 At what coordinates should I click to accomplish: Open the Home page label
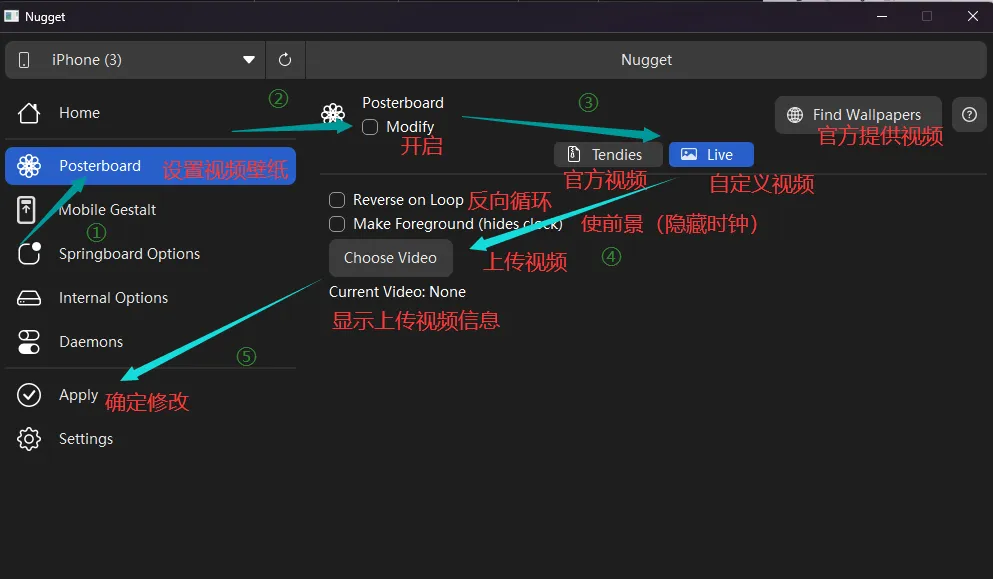point(79,113)
